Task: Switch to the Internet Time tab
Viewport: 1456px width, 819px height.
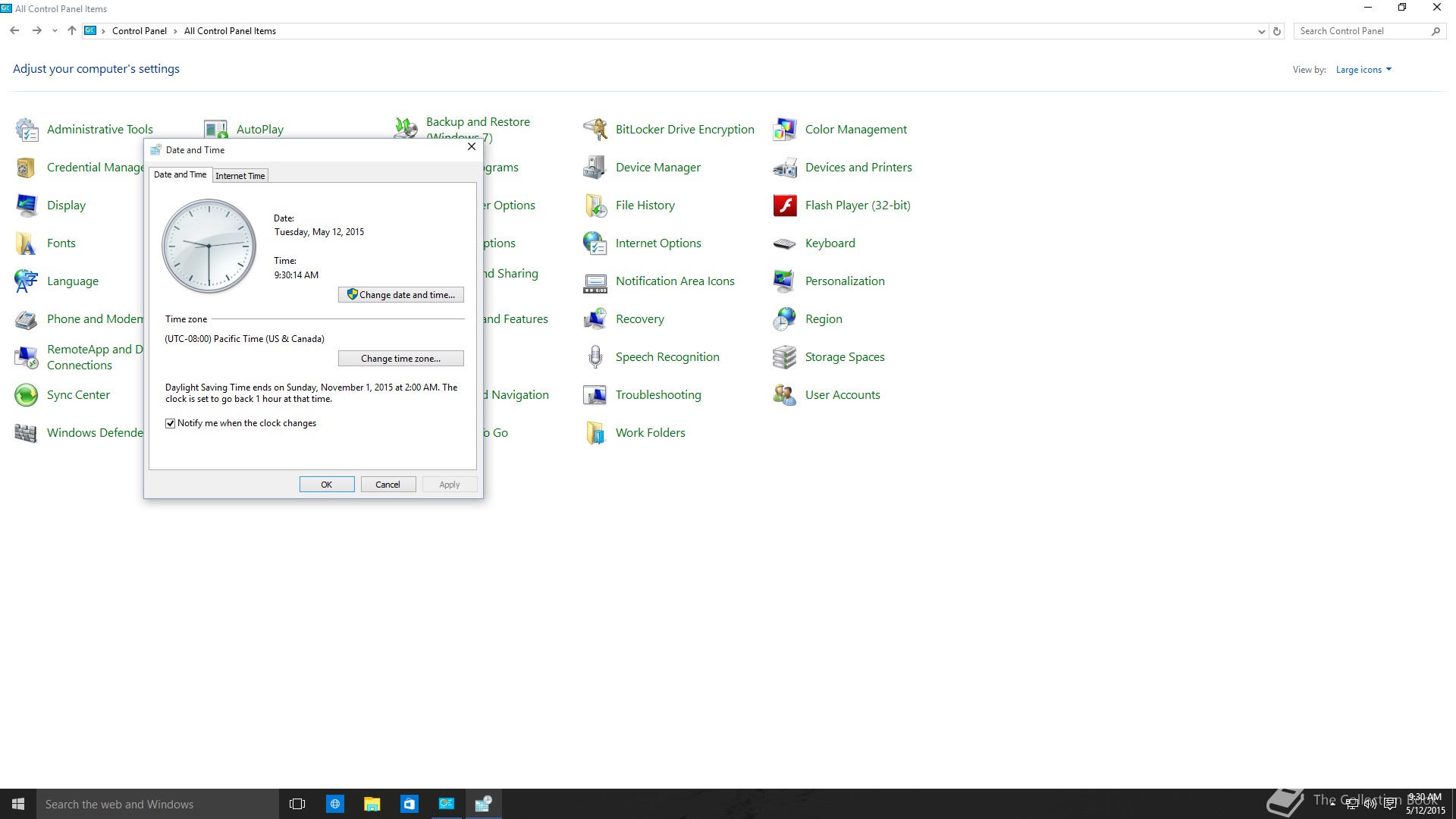Action: click(240, 176)
